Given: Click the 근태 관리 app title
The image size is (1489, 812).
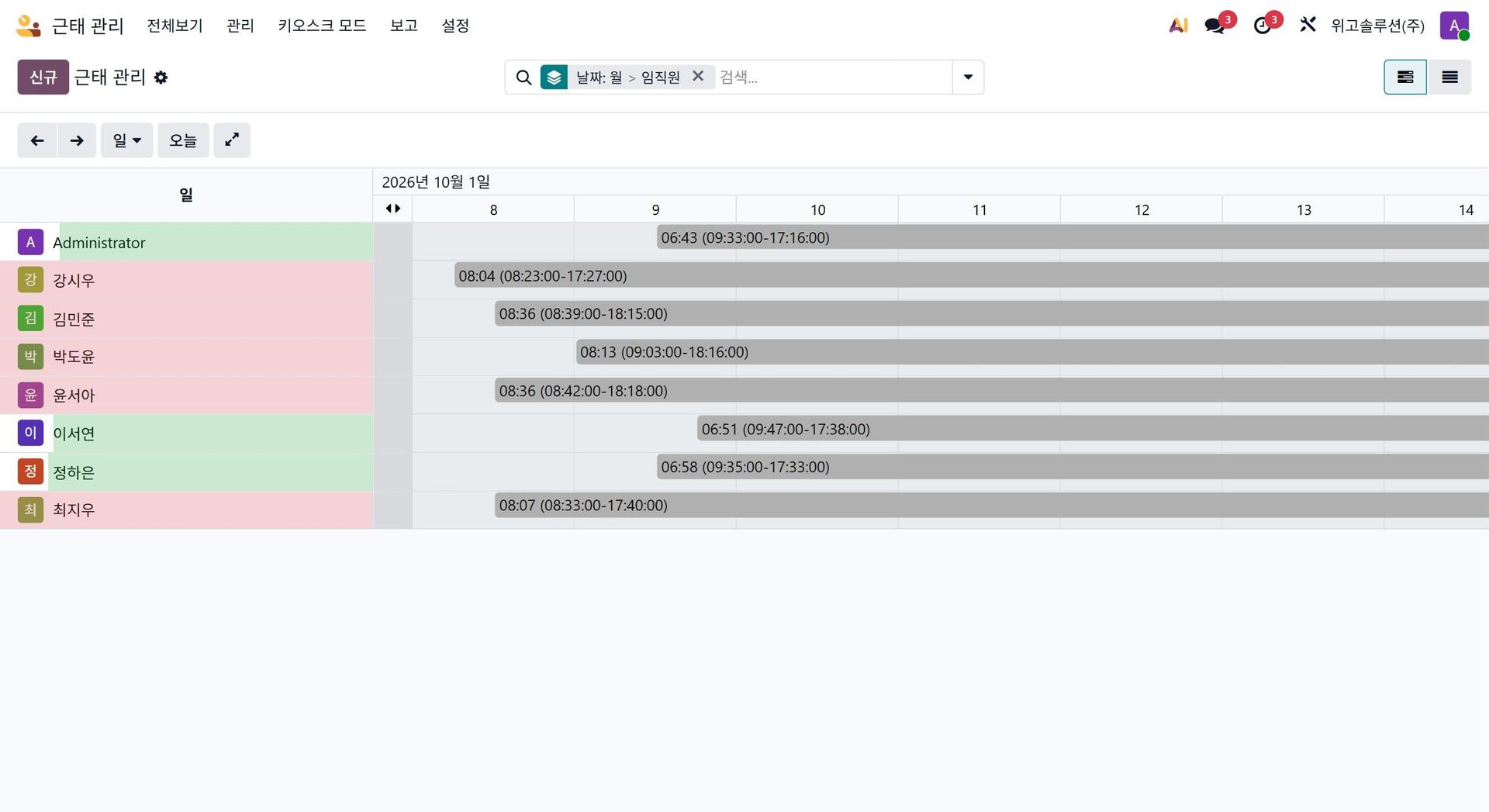Looking at the screenshot, I should [x=88, y=26].
